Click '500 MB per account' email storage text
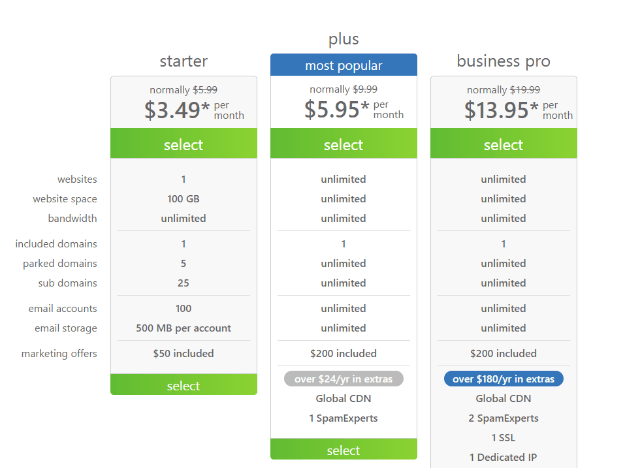The width and height of the screenshot is (640, 468). click(x=184, y=328)
